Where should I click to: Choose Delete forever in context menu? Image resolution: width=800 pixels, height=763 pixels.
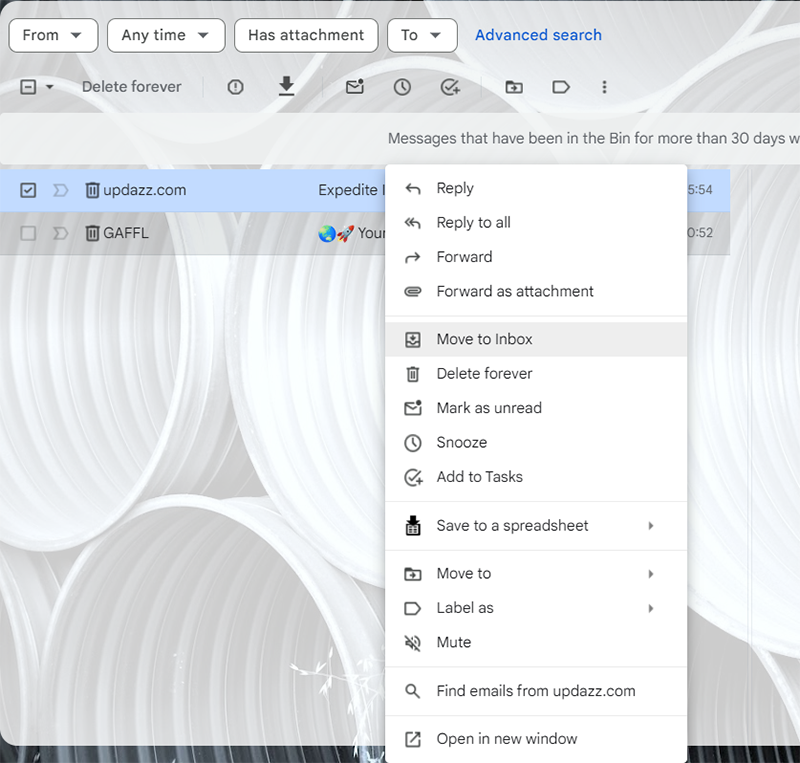point(536,374)
